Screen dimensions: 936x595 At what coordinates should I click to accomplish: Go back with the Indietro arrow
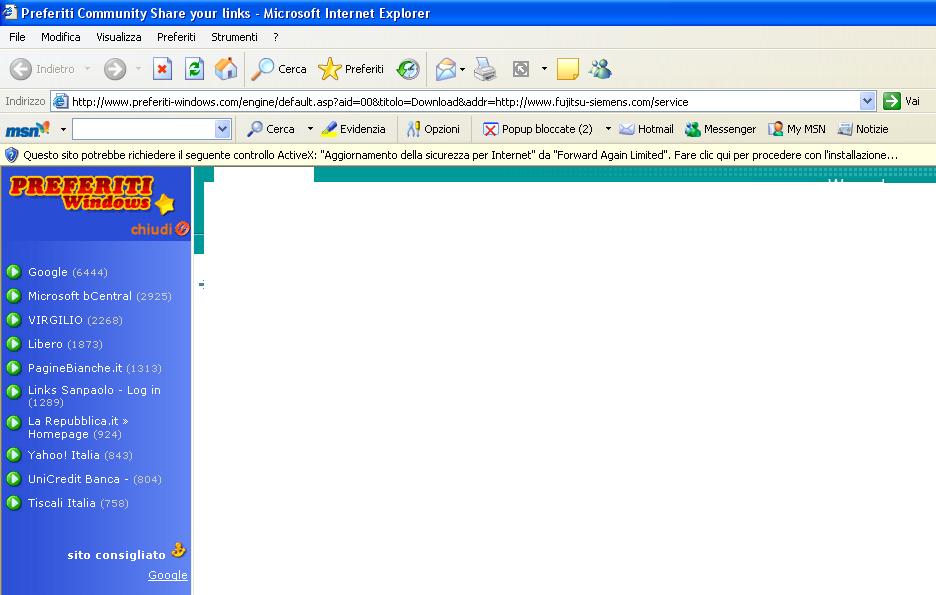pyautogui.click(x=42, y=69)
